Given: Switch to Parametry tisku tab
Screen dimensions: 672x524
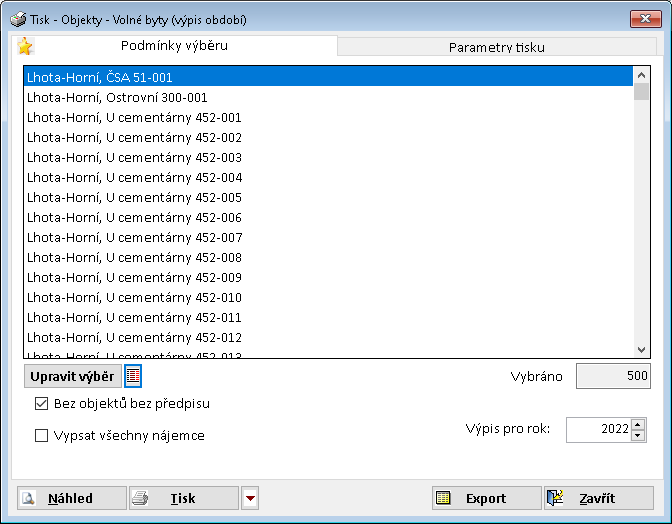Looking at the screenshot, I should pyautogui.click(x=496, y=47).
